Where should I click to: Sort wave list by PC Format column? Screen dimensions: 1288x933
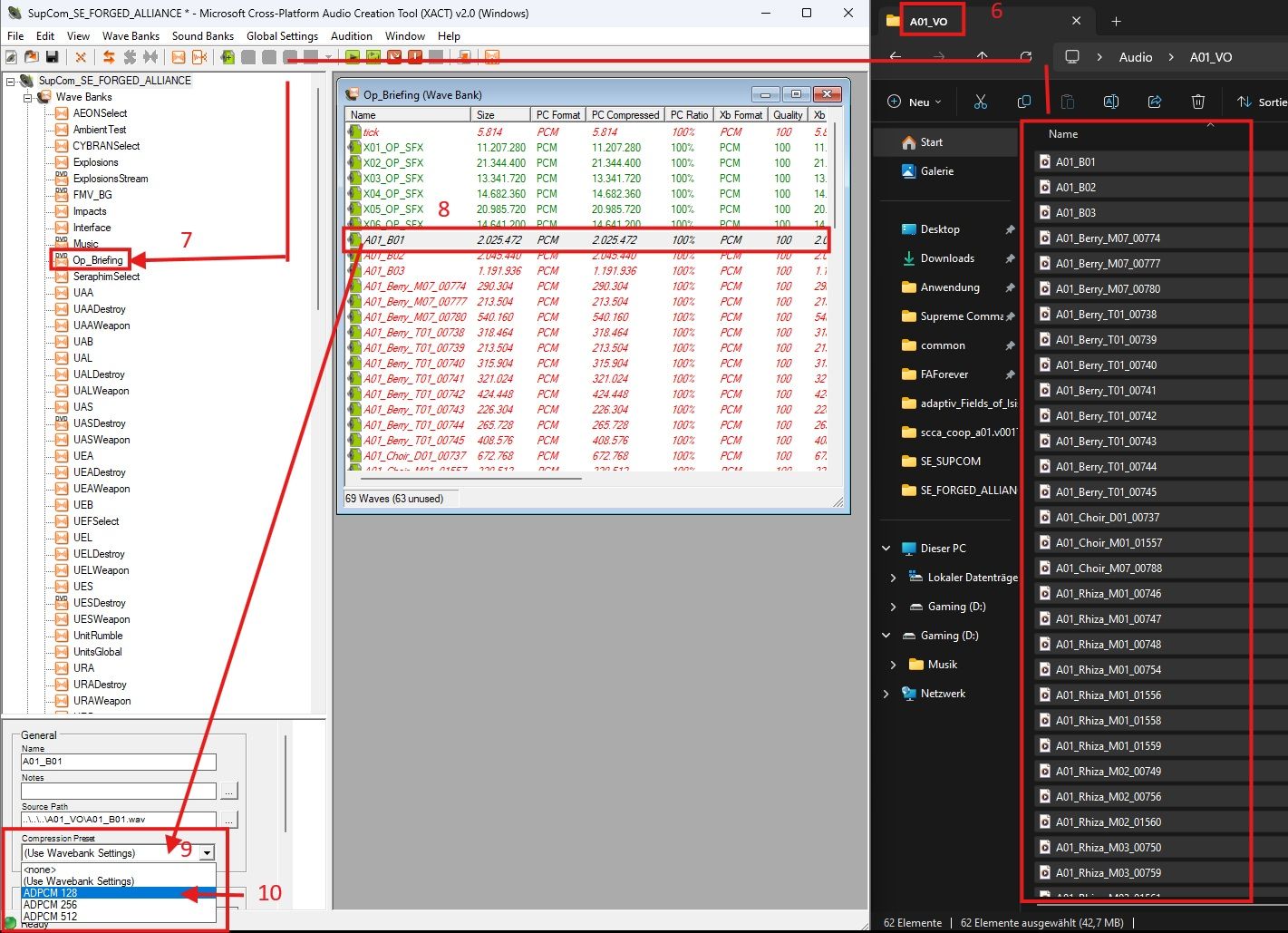point(558,115)
